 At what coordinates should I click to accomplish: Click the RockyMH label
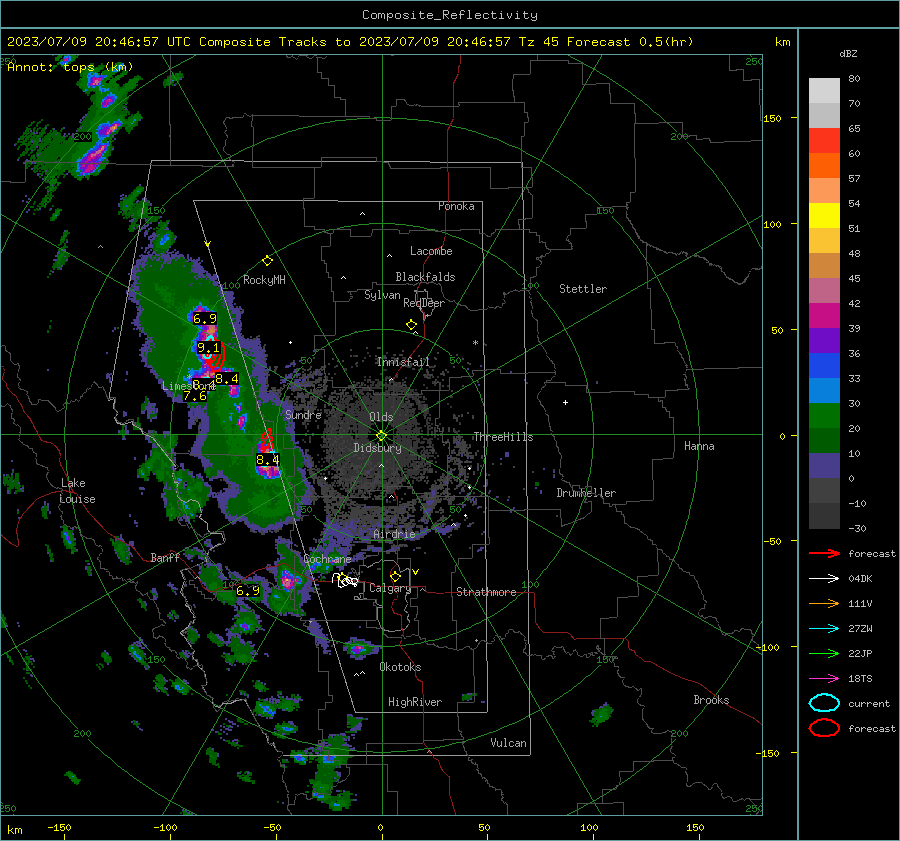point(264,280)
